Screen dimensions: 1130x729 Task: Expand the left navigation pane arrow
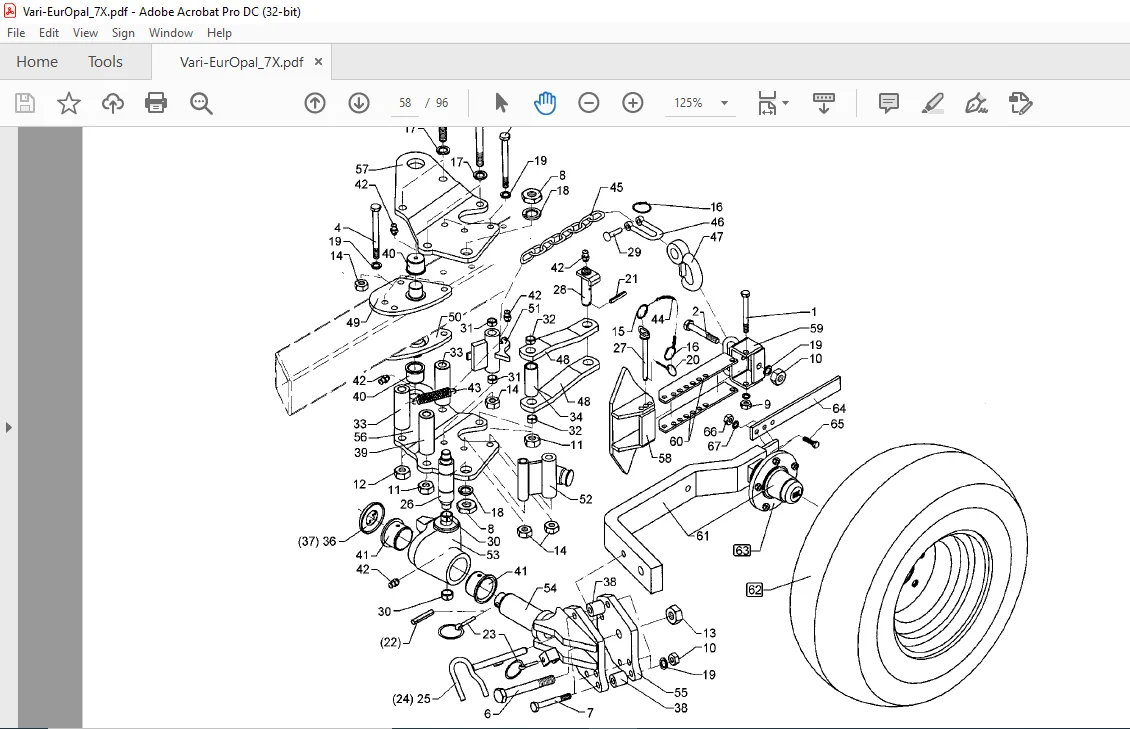pos(8,427)
